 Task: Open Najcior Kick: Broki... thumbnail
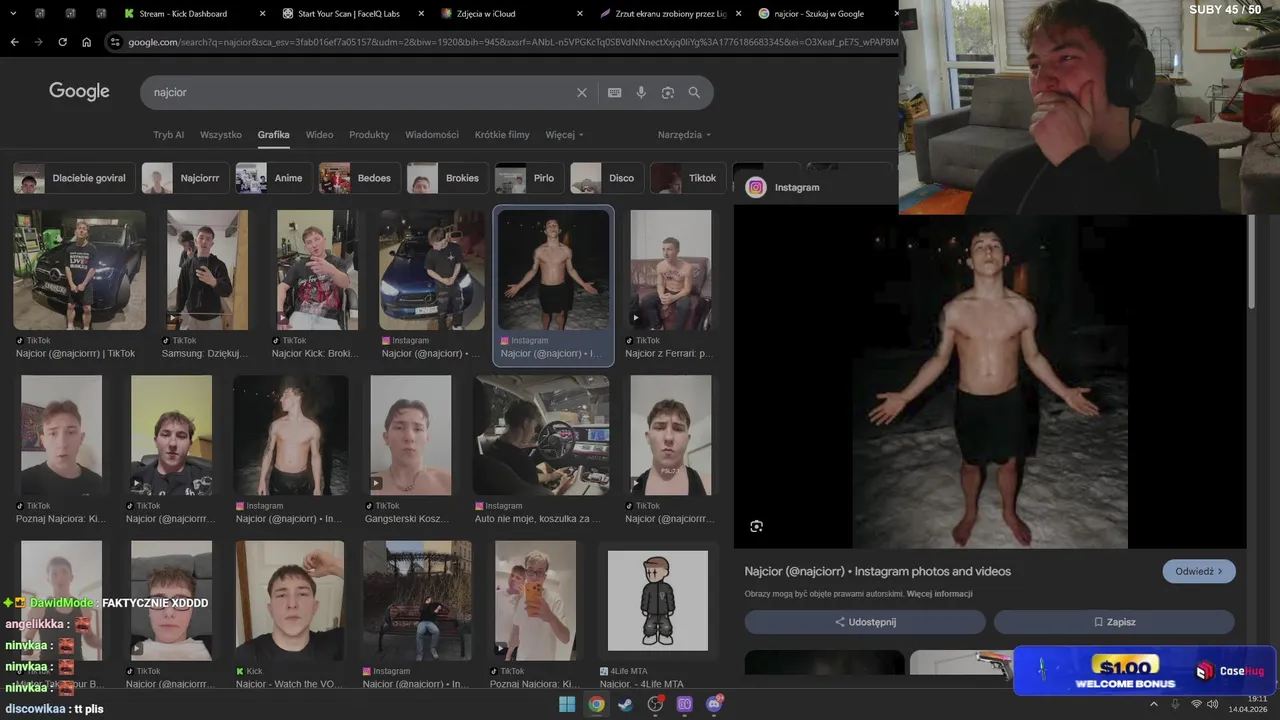click(317, 270)
